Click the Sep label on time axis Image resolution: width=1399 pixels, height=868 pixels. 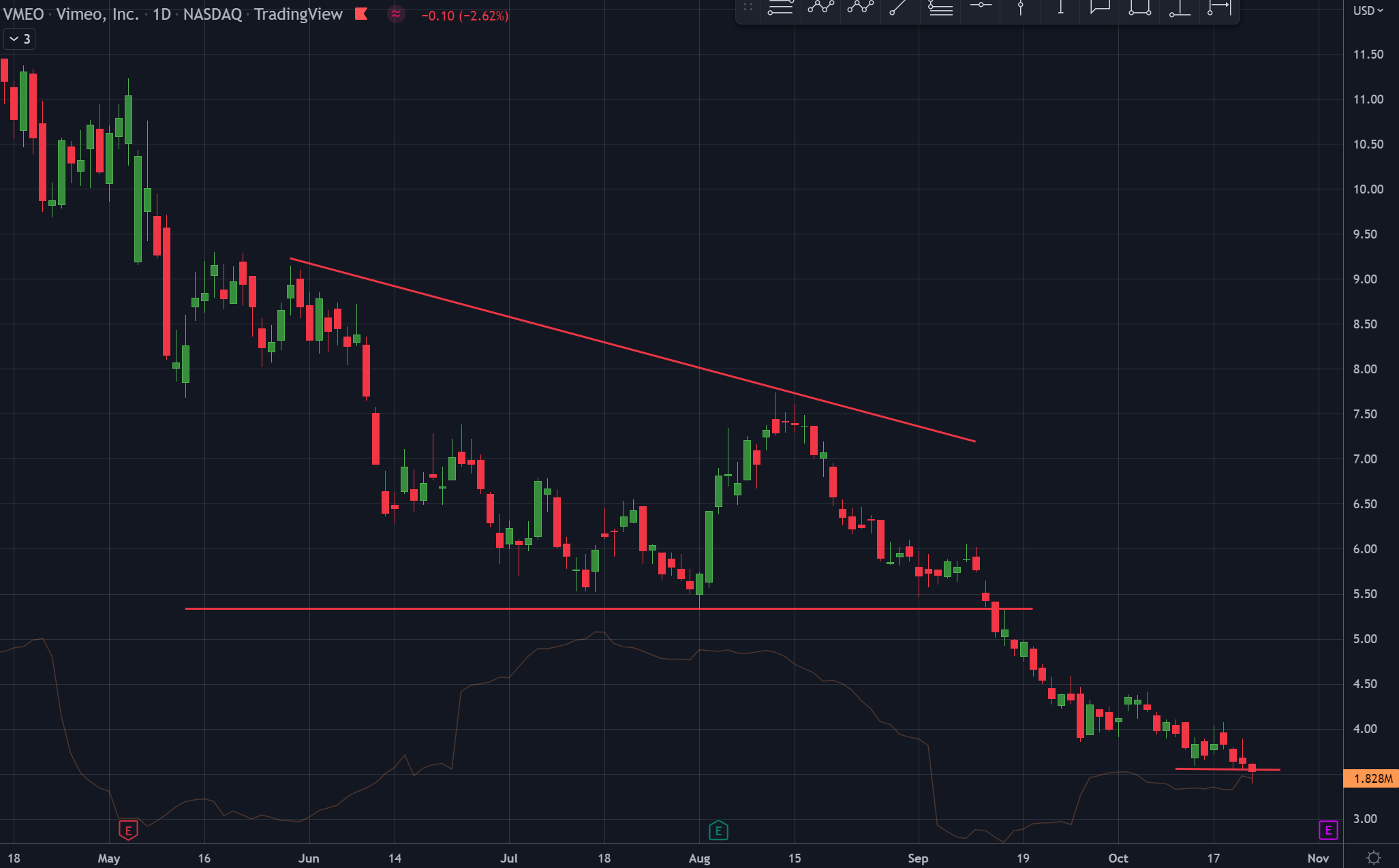coord(918,858)
